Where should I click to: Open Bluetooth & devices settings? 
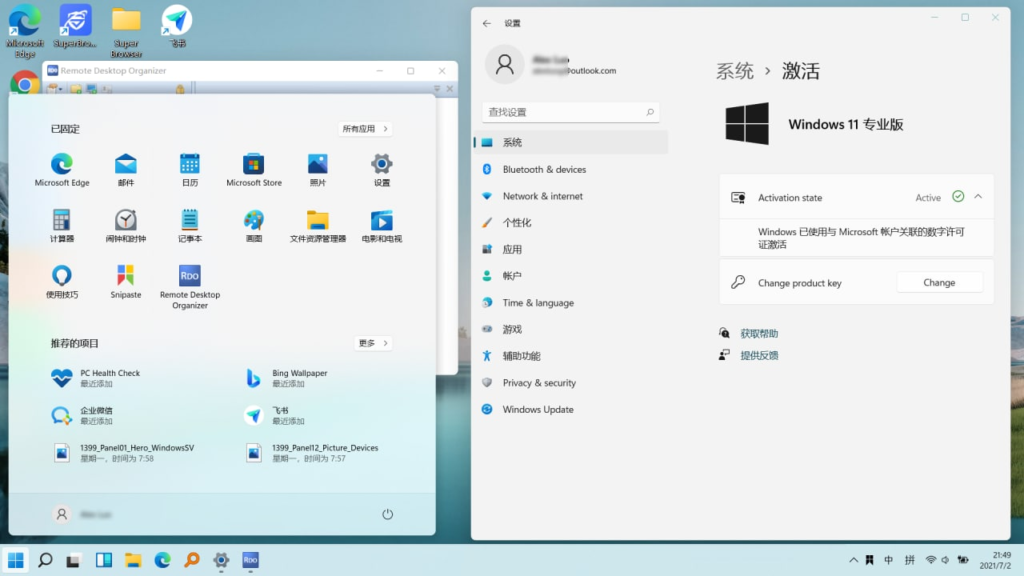tap(571, 169)
